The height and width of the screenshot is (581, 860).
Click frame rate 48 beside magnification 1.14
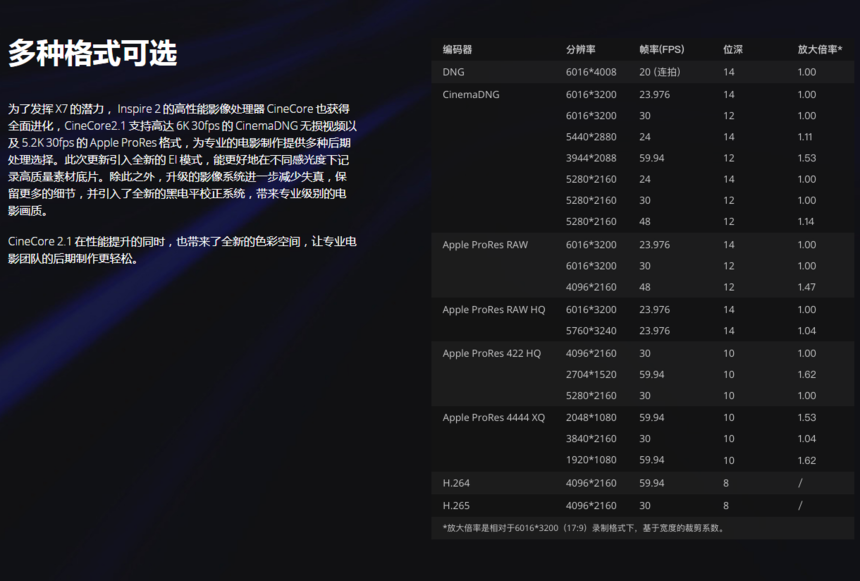(644, 222)
